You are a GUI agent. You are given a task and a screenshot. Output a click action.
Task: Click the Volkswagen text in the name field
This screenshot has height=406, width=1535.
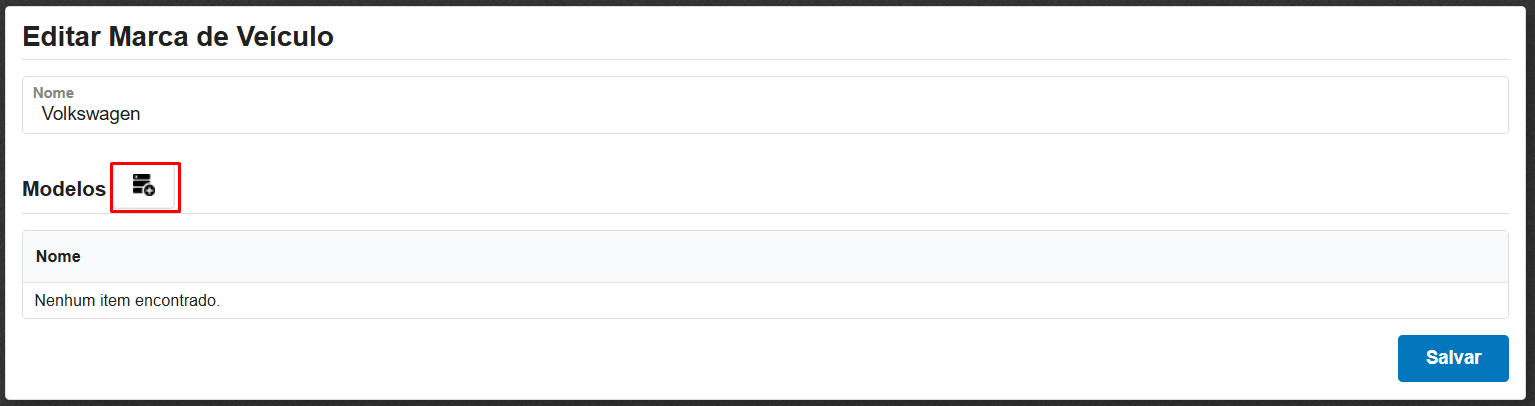click(91, 114)
